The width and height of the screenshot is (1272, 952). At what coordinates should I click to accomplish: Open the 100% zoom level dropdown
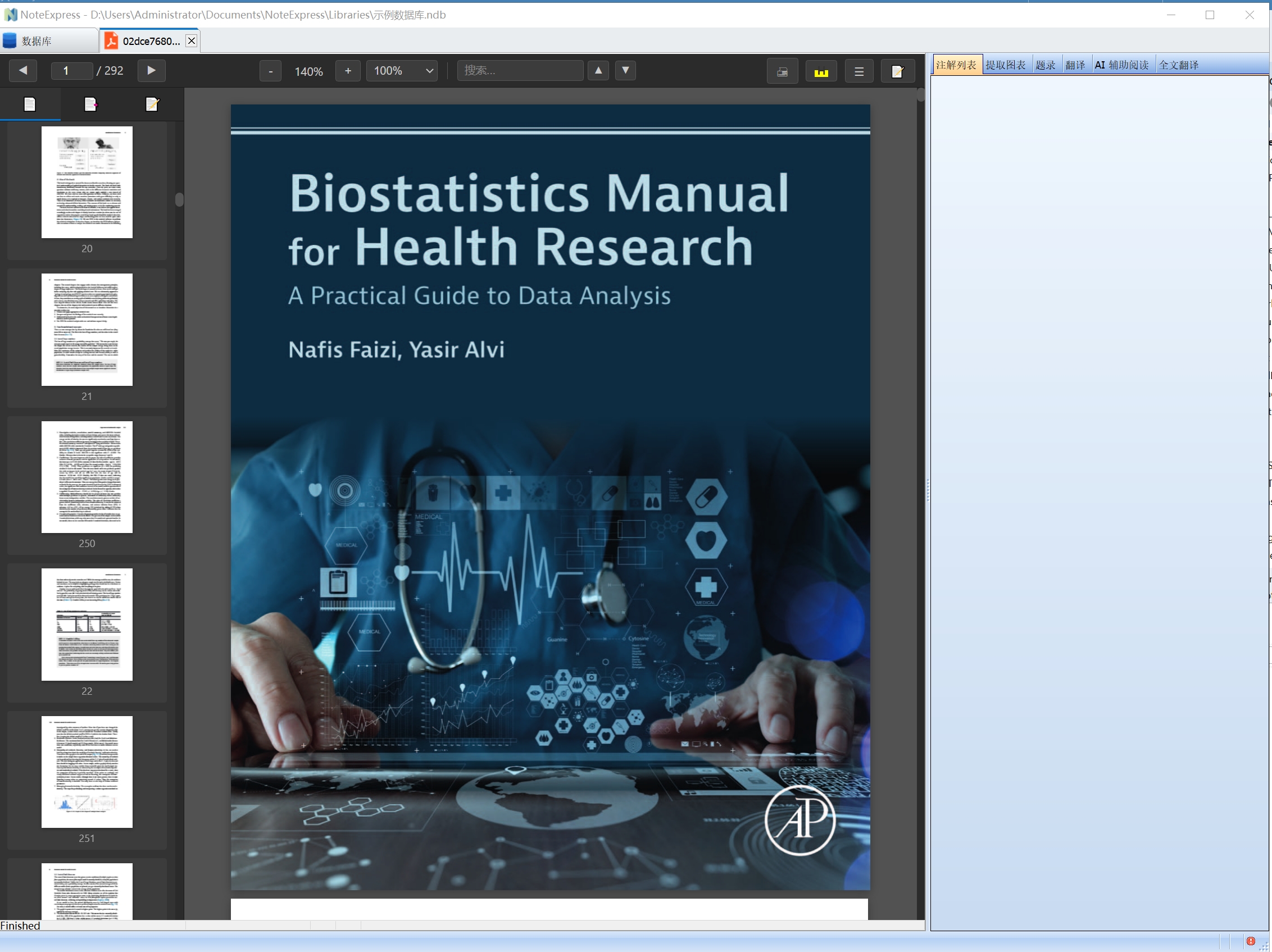[x=402, y=71]
